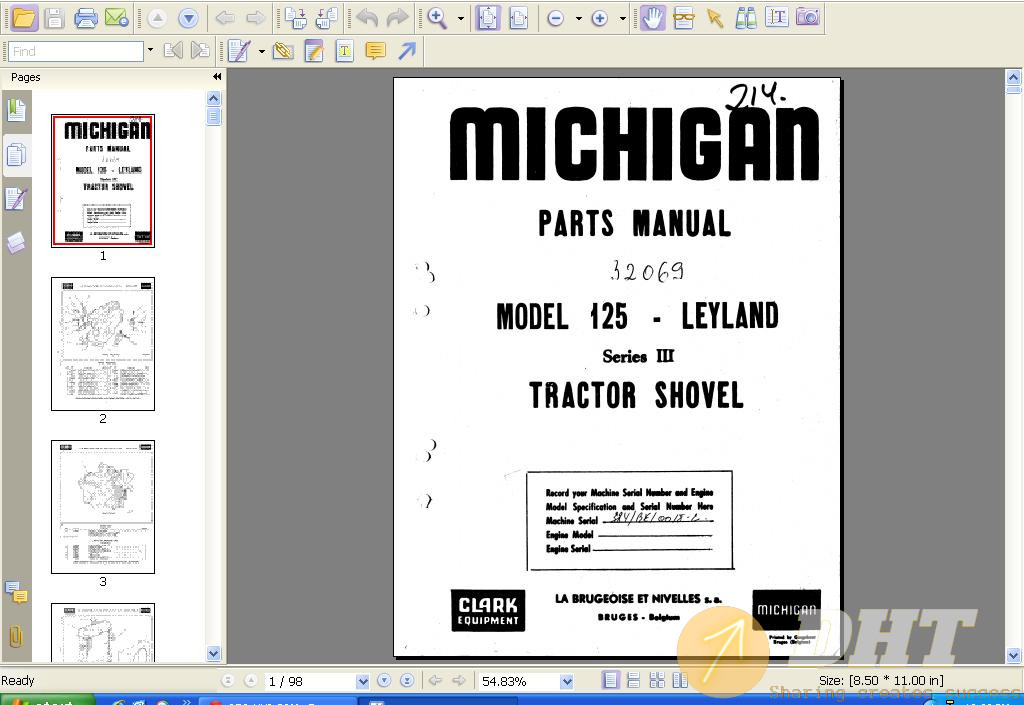
Task: Go to next view with the right arrow icon
Action: coord(255,18)
